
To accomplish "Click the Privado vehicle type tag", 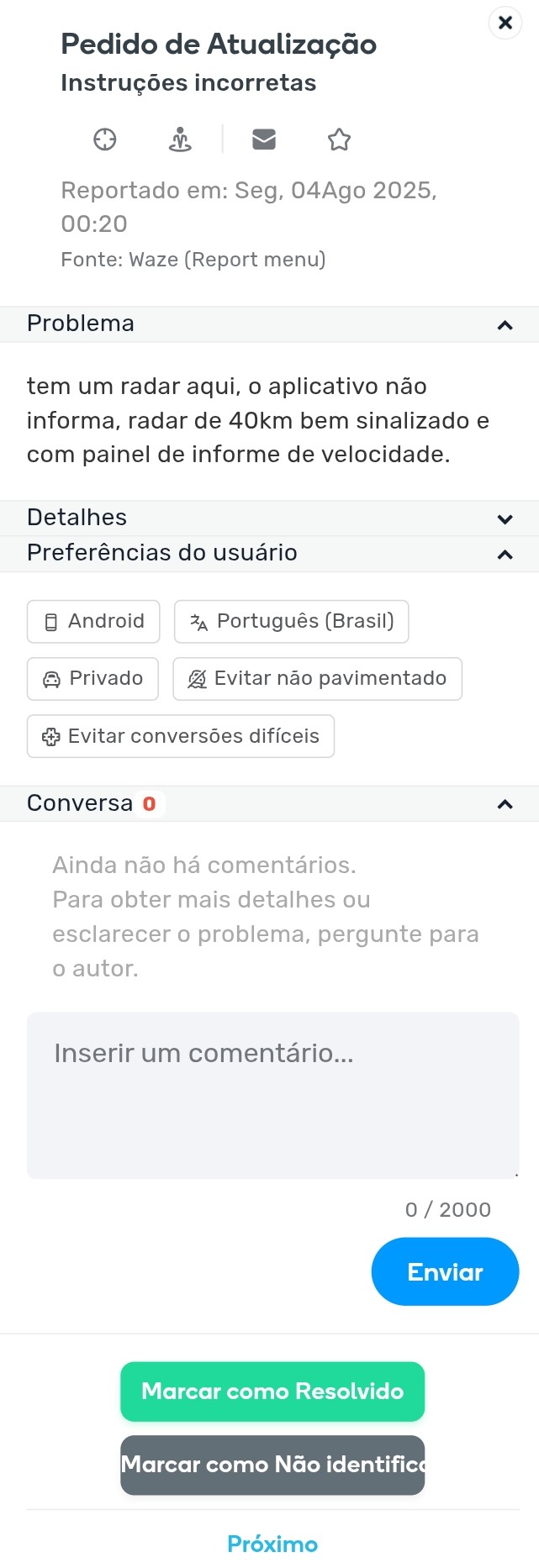I will pos(92,679).
